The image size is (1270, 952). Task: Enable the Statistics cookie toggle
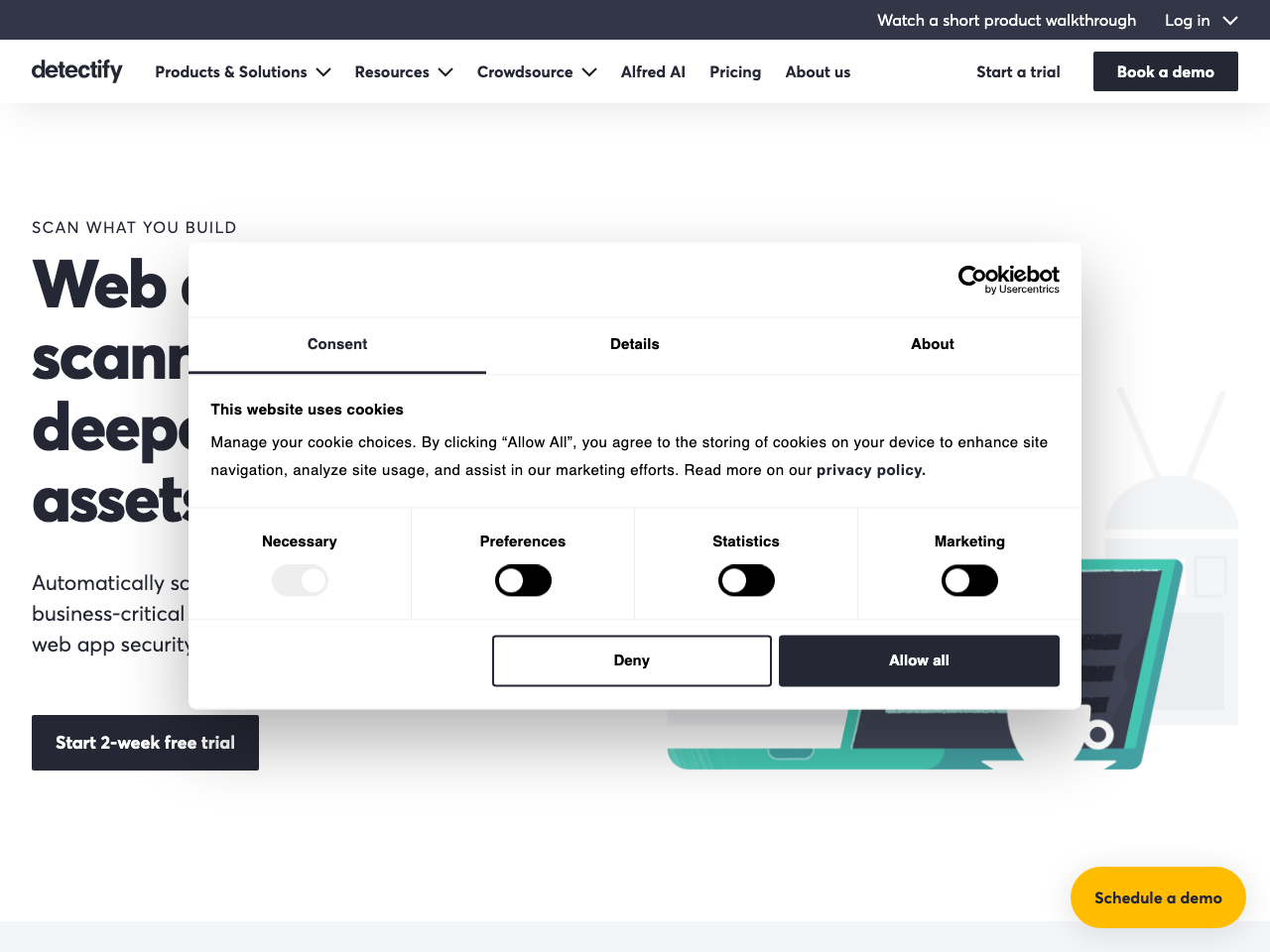point(746,580)
